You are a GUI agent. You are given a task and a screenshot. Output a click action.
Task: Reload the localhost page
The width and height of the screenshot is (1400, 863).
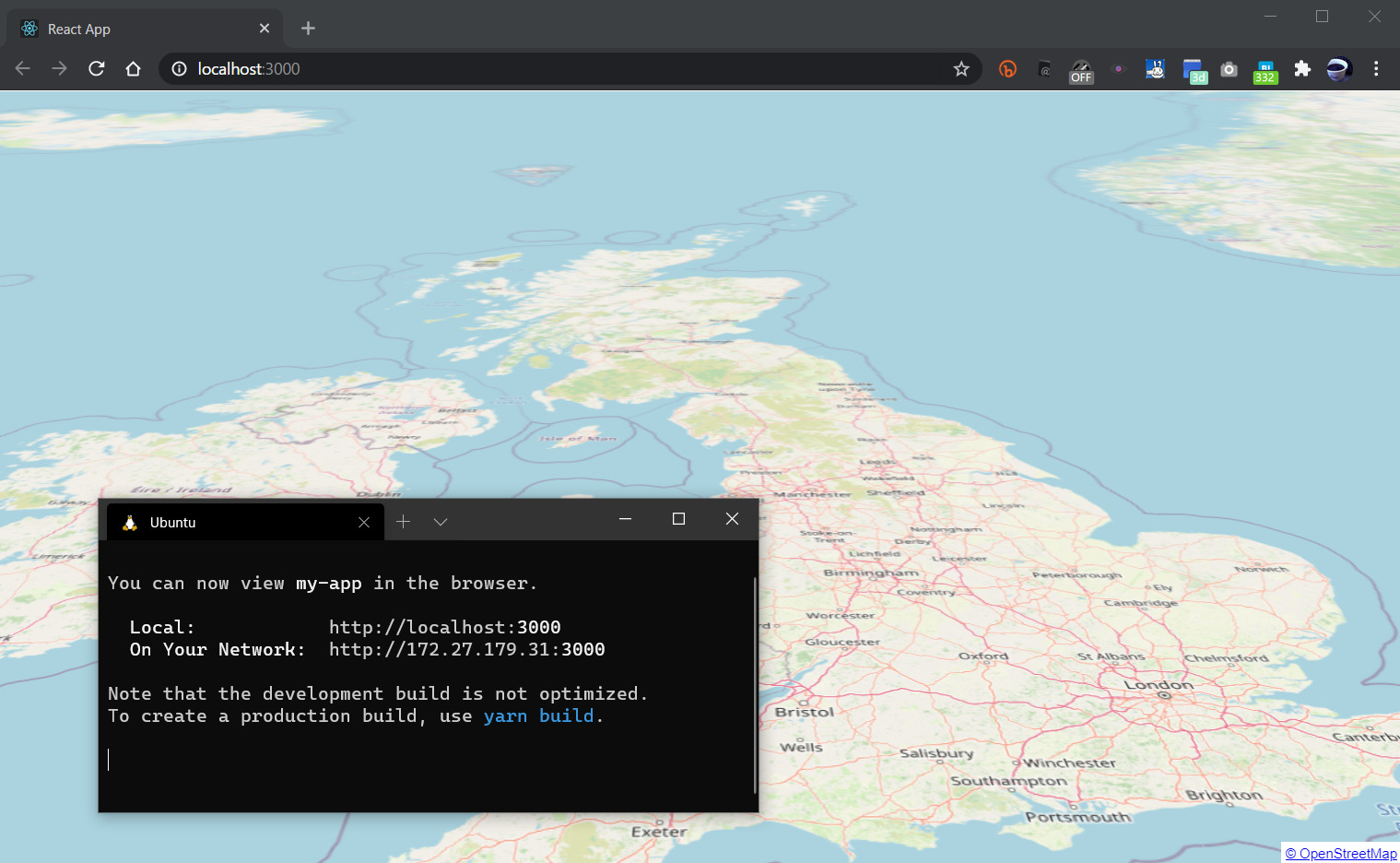pyautogui.click(x=97, y=69)
